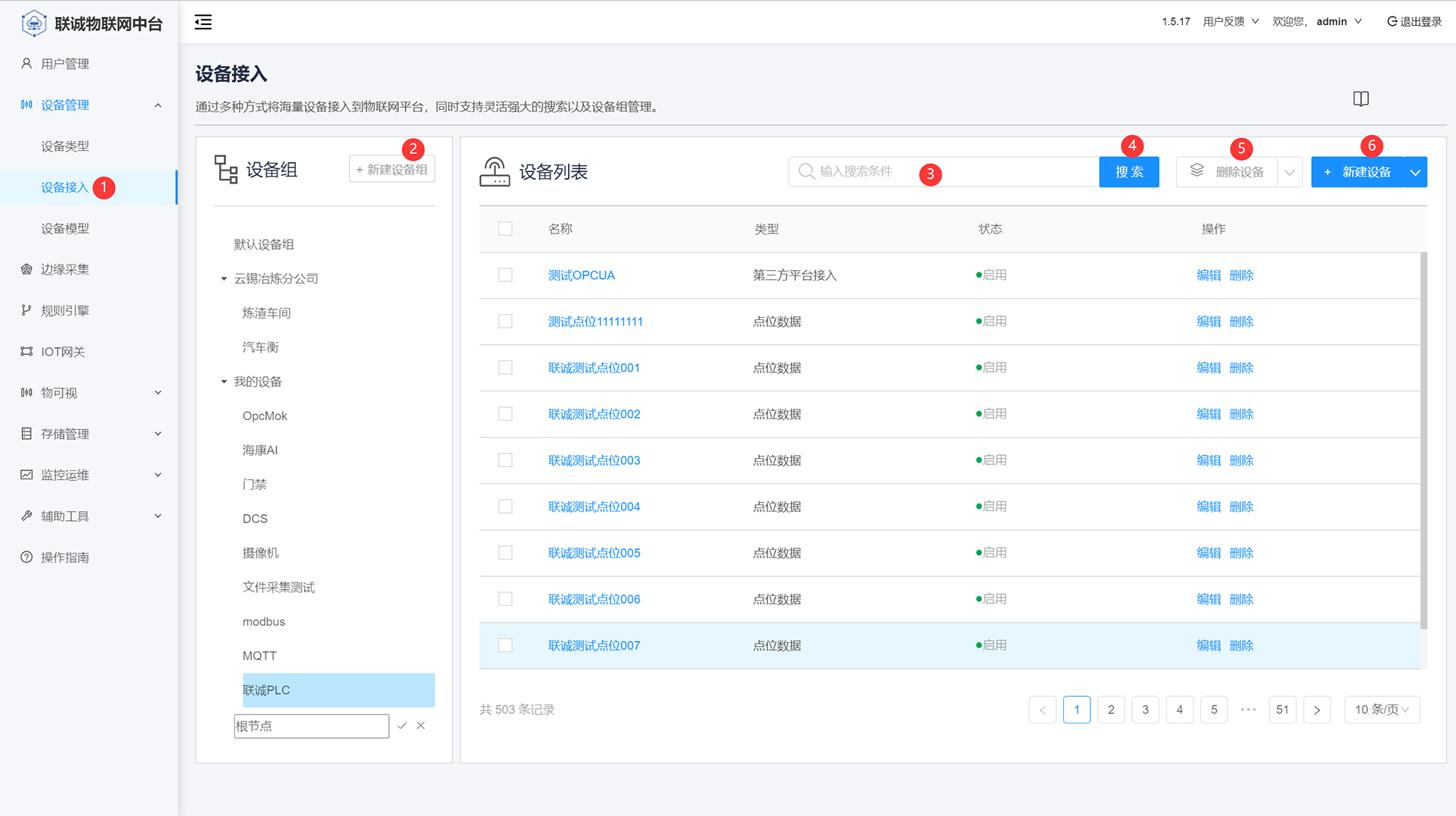Click the 监控运维 chart icon
This screenshot has height=816, width=1456.
27,475
